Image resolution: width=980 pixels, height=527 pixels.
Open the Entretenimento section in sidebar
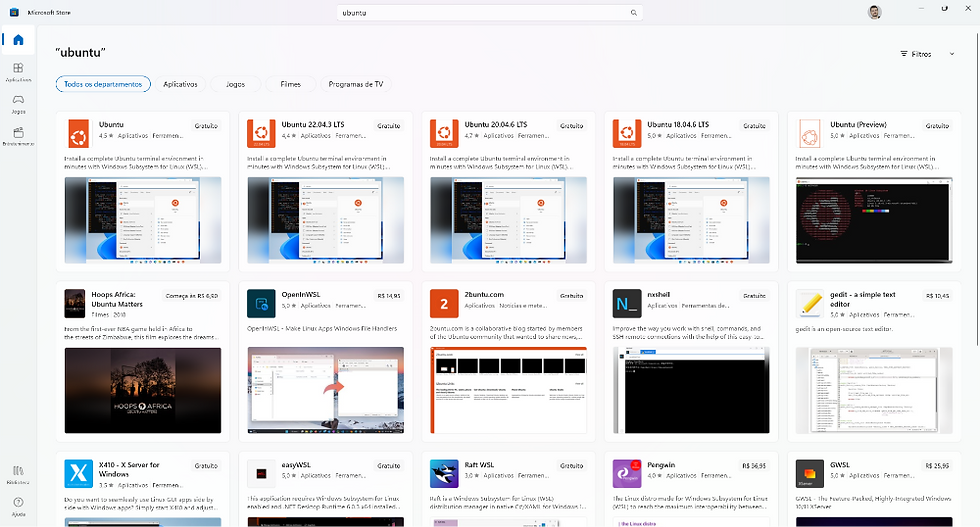tap(18, 136)
